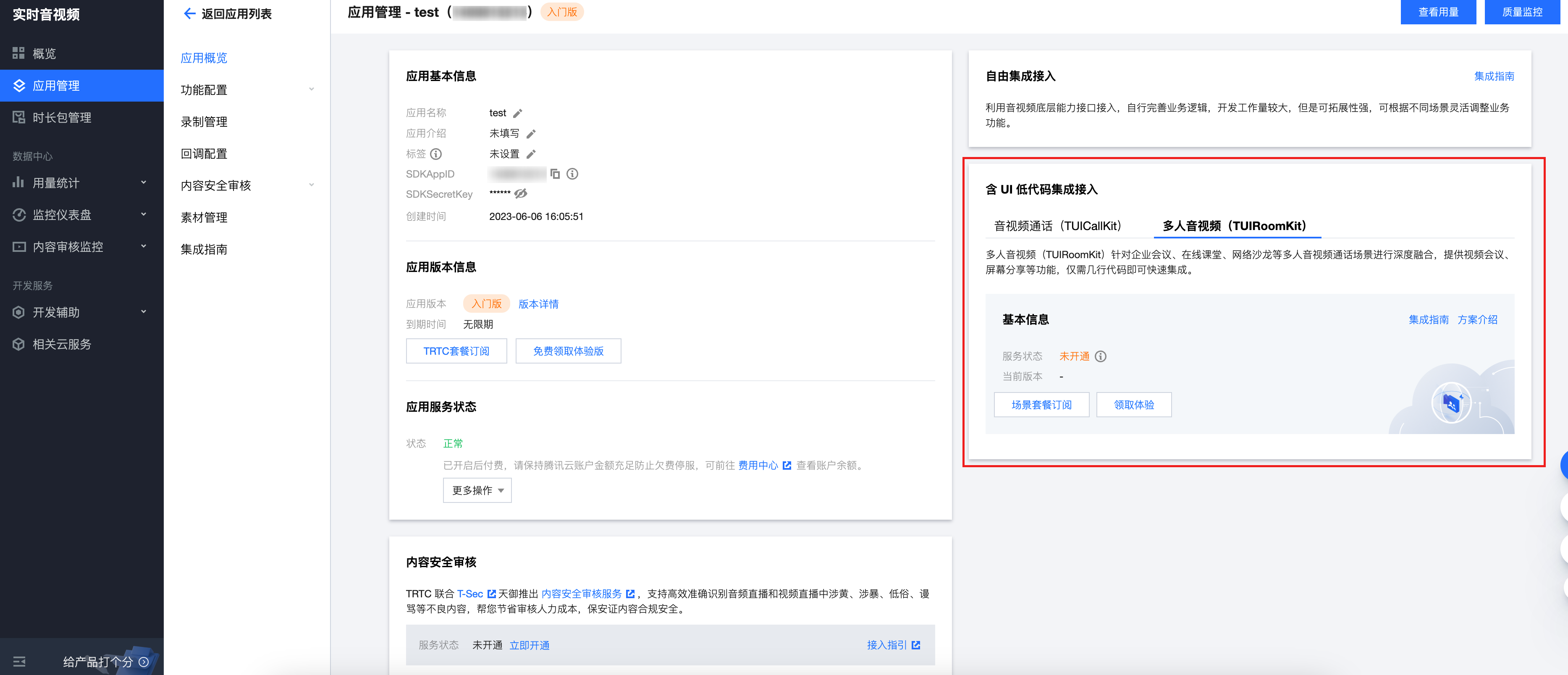
Task: Click pencil icon next to 标签 未设置
Action: pos(531,154)
